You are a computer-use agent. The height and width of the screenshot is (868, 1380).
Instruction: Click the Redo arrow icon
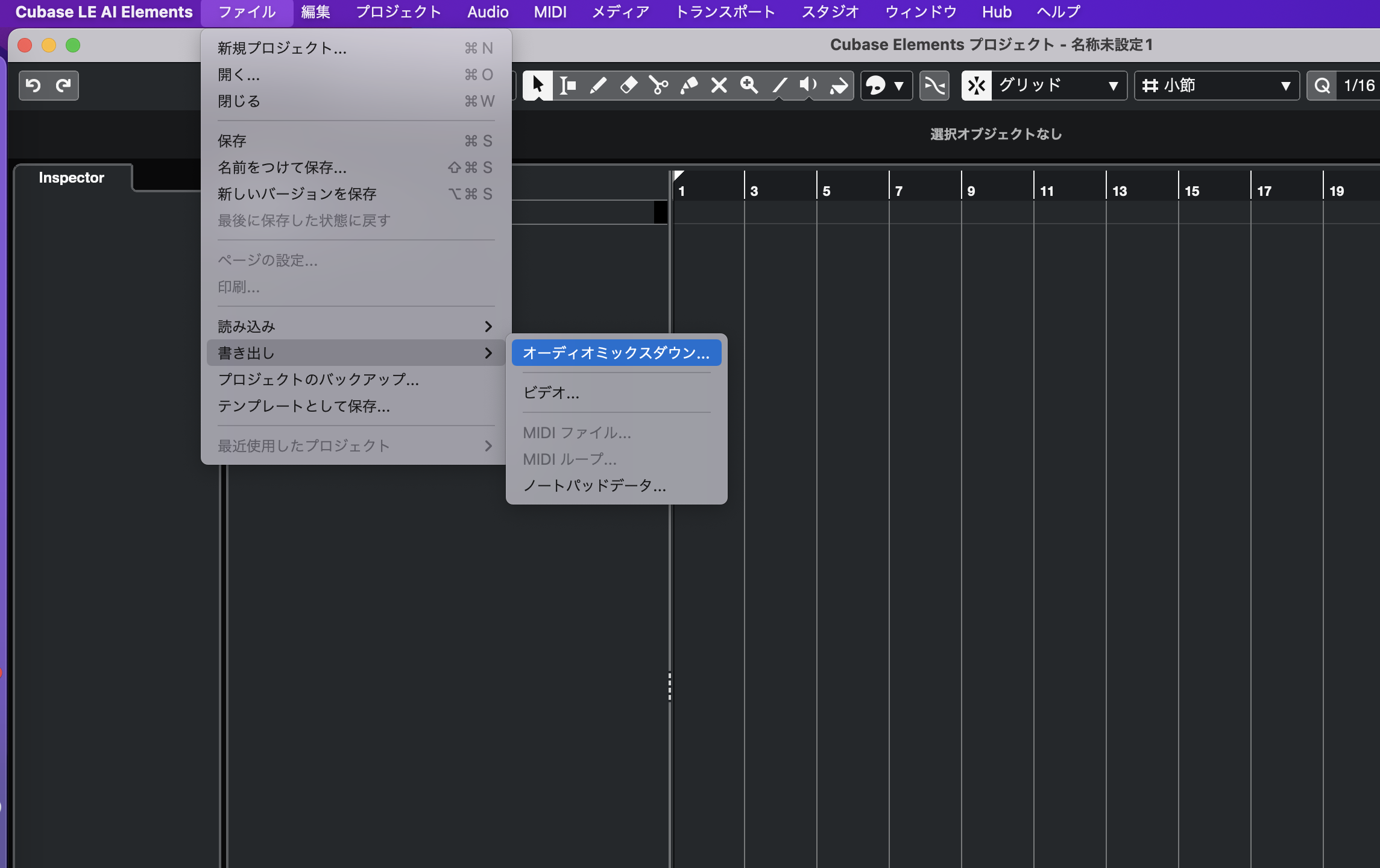(63, 86)
